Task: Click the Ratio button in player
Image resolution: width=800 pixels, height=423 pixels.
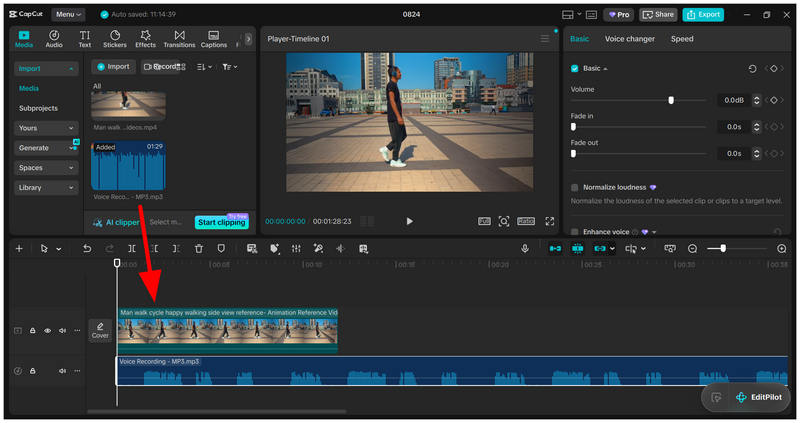Action: point(526,221)
